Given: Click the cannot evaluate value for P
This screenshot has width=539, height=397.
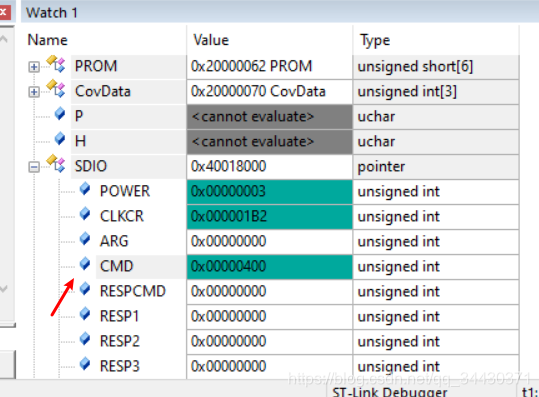Looking at the screenshot, I should 270,117.
